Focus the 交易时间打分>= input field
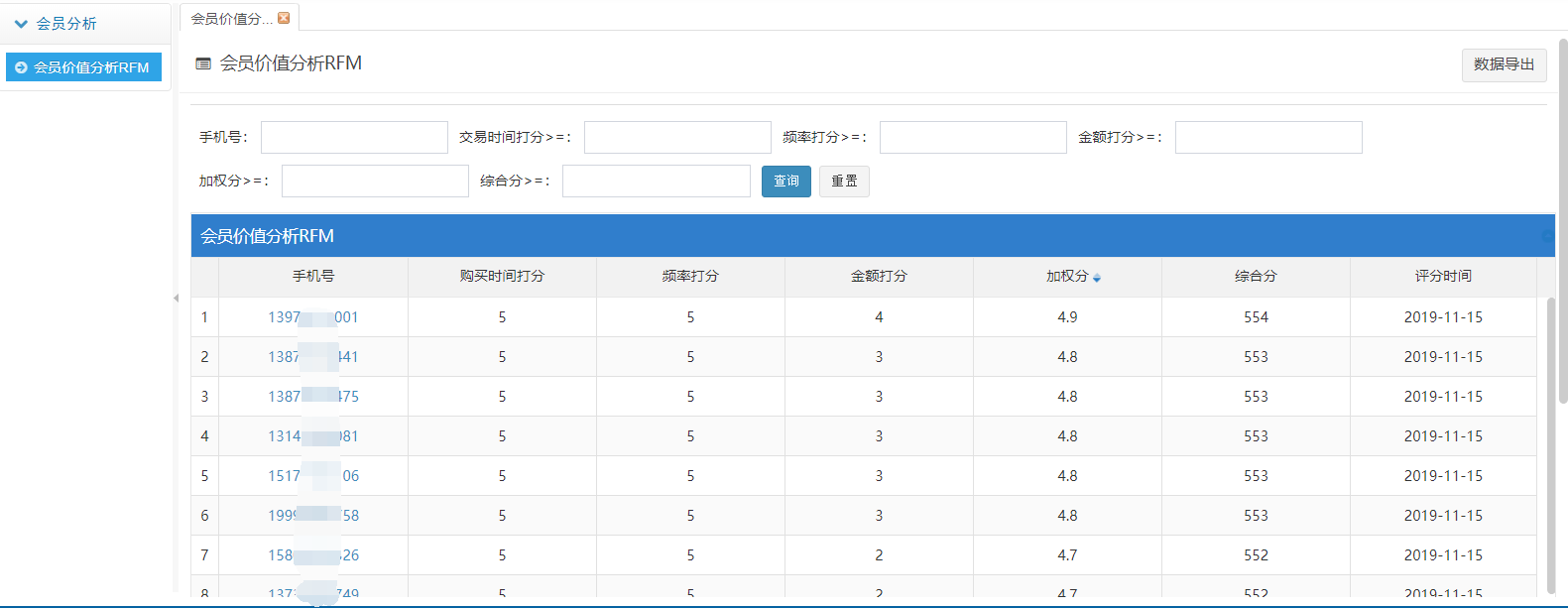Viewport: 1568px width, 609px height. 677,137
